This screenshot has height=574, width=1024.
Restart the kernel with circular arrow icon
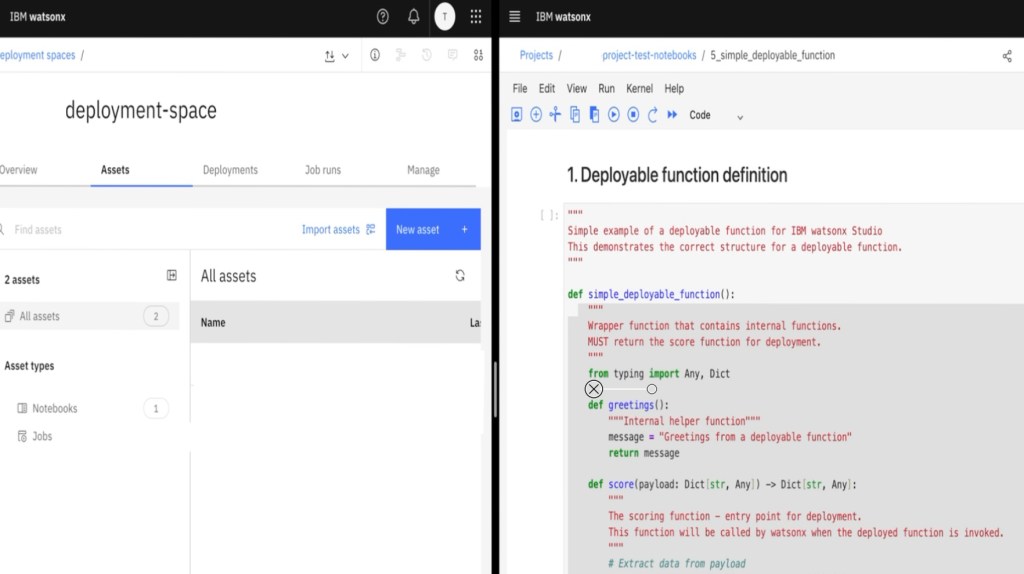coord(653,115)
